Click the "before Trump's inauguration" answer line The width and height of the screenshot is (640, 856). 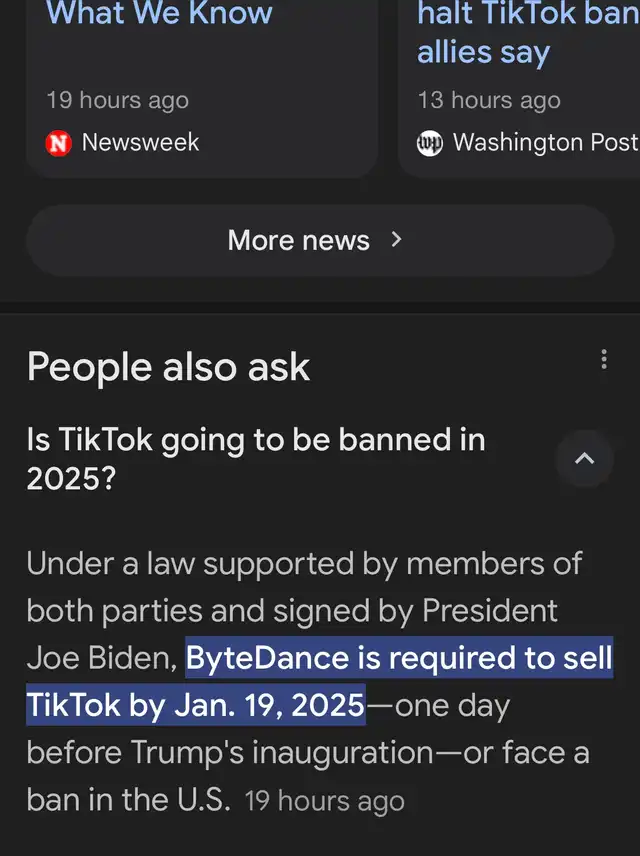pos(308,752)
